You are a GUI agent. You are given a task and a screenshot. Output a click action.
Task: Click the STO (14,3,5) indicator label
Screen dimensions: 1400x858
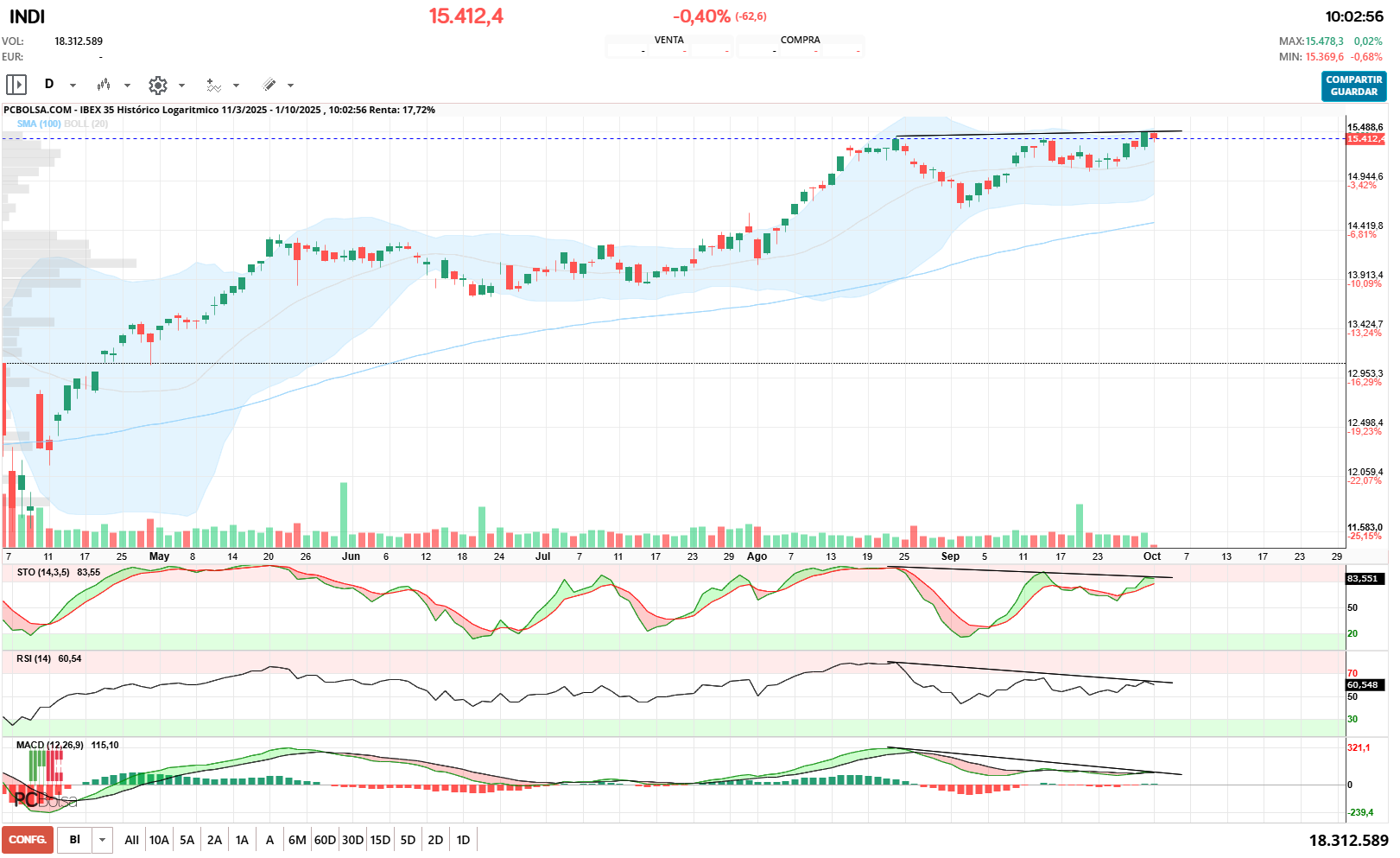43,572
